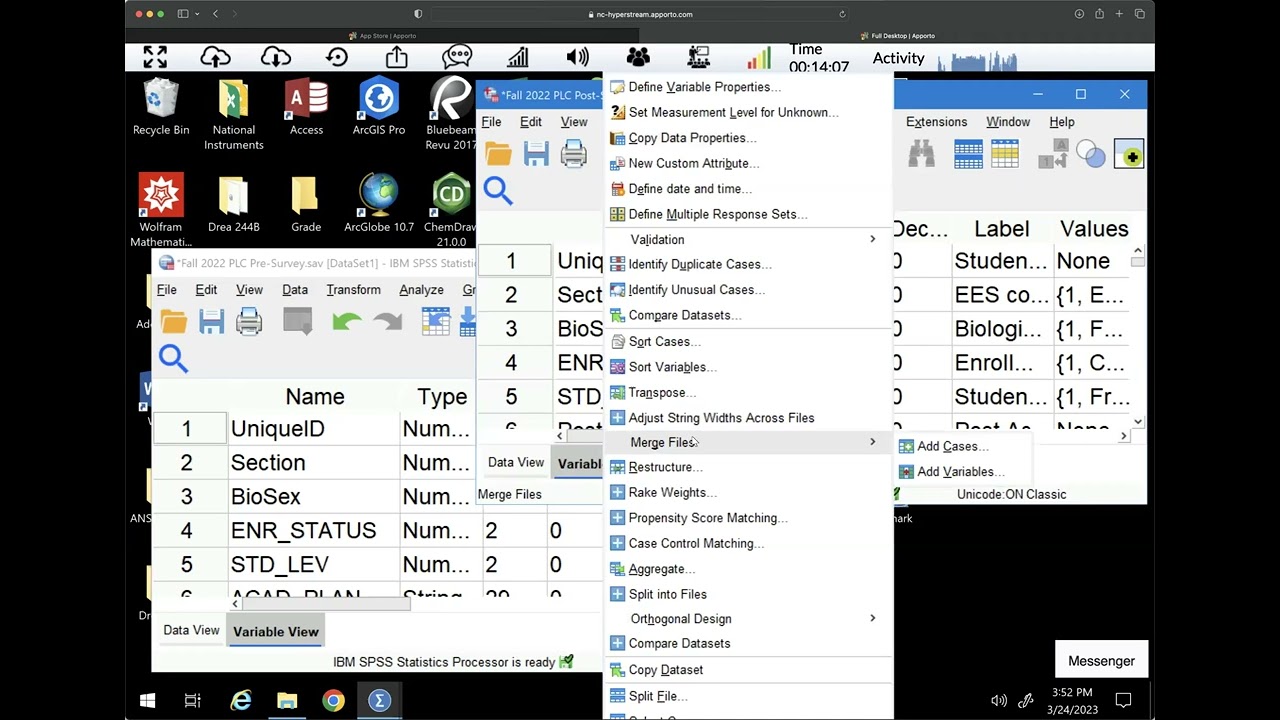
Task: Switch to Data View in Pre-Survey window
Action: [191, 630]
